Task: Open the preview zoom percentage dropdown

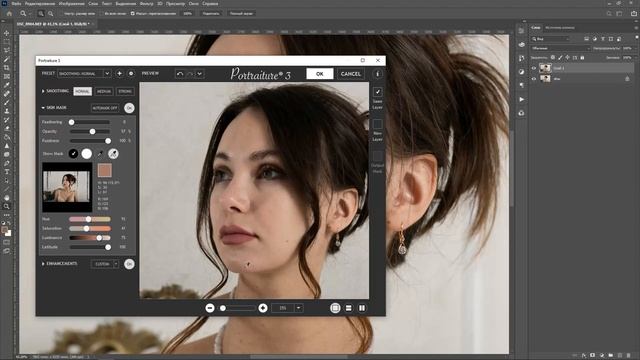Action: click(299, 308)
